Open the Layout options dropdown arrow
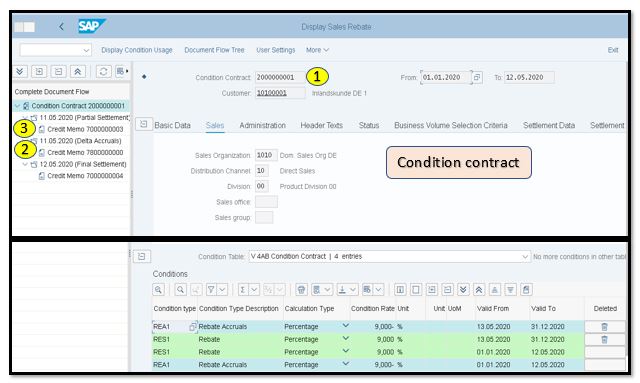Viewport: 640px width, 383px height. pos(378,289)
